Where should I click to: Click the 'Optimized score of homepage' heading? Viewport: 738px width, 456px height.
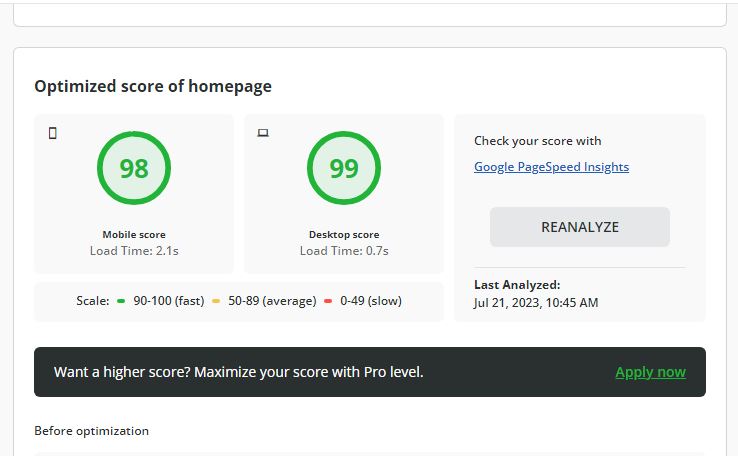point(153,87)
